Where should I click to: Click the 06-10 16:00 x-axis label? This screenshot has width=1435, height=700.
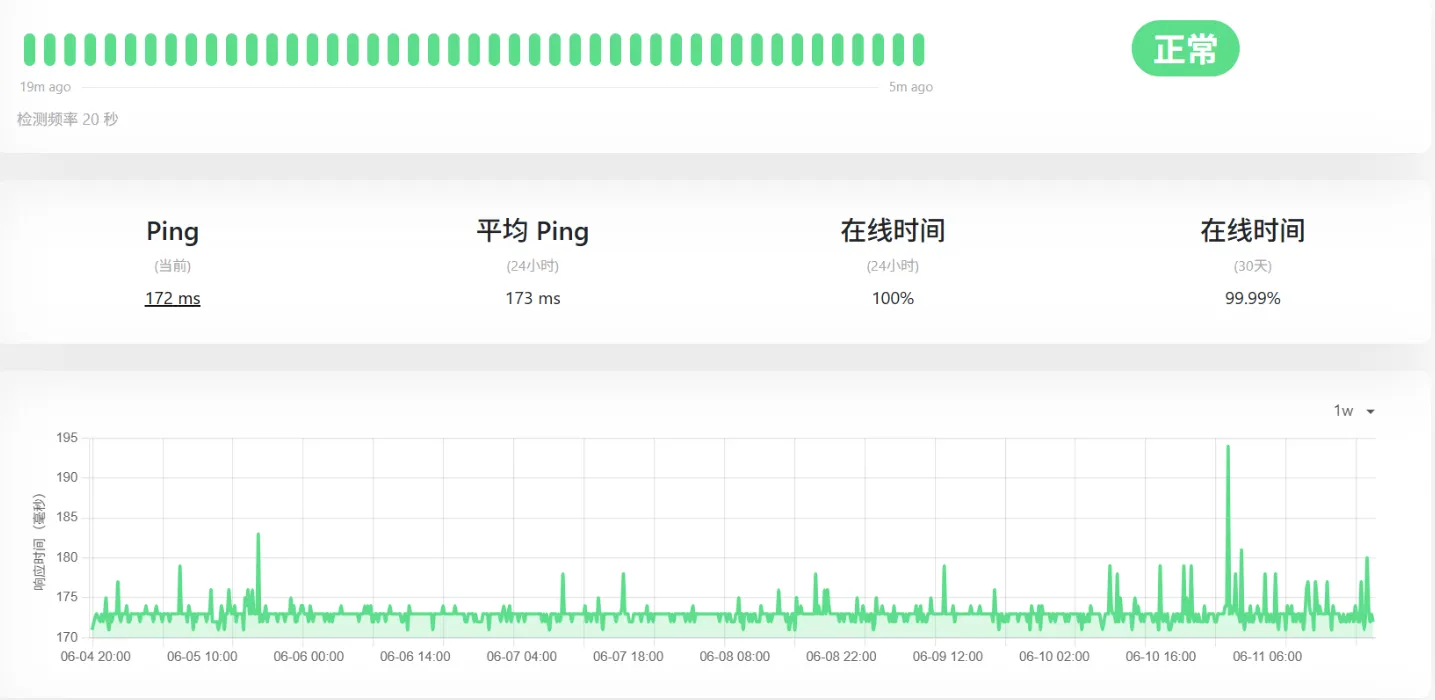[x=1160, y=657]
